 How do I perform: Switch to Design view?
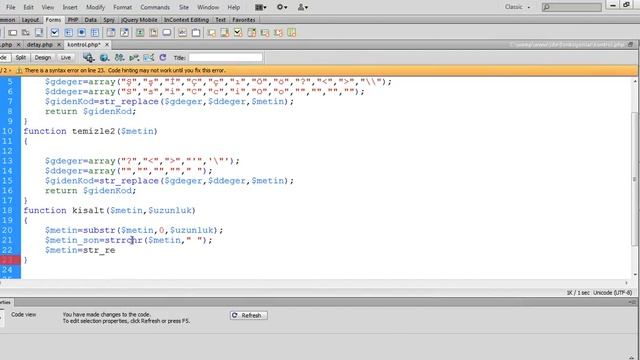[43, 58]
